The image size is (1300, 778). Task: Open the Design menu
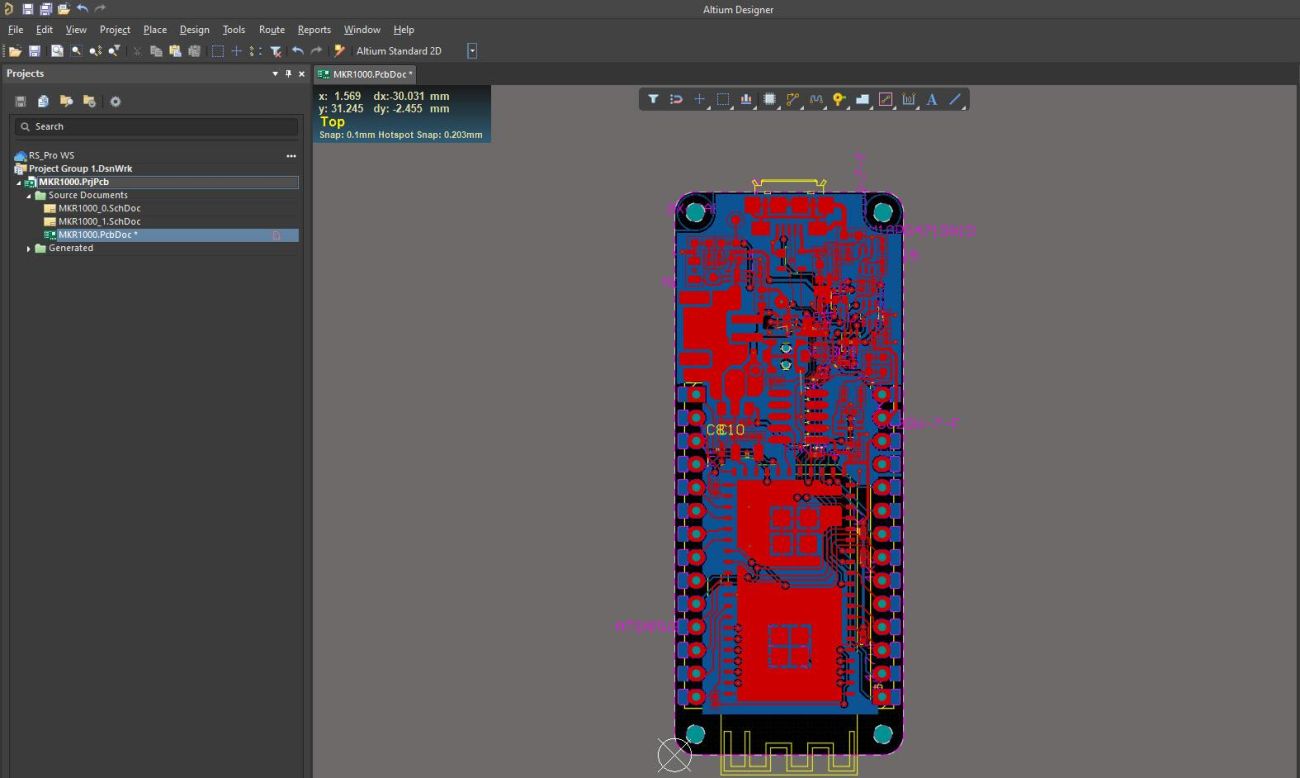tap(194, 29)
